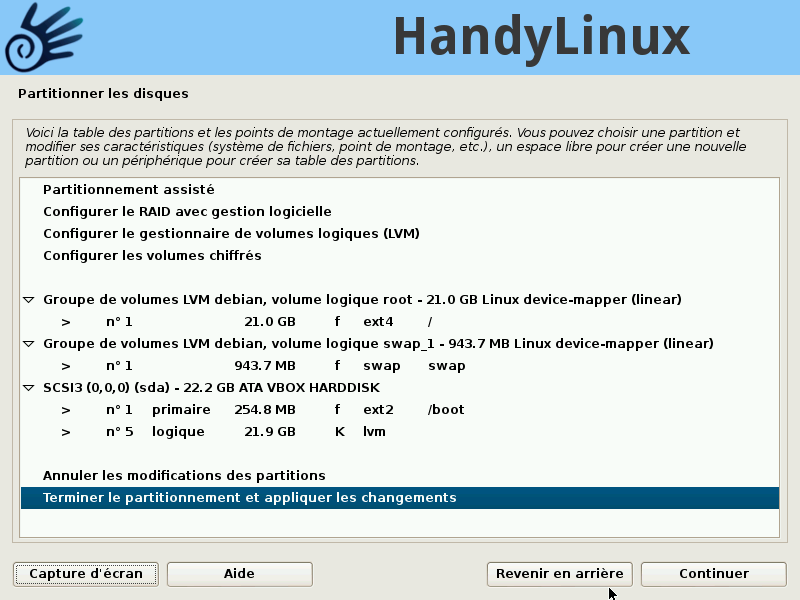Select the 943.7 MB swap partition row
Viewport: 800px width, 600px height.
pyautogui.click(x=400, y=366)
